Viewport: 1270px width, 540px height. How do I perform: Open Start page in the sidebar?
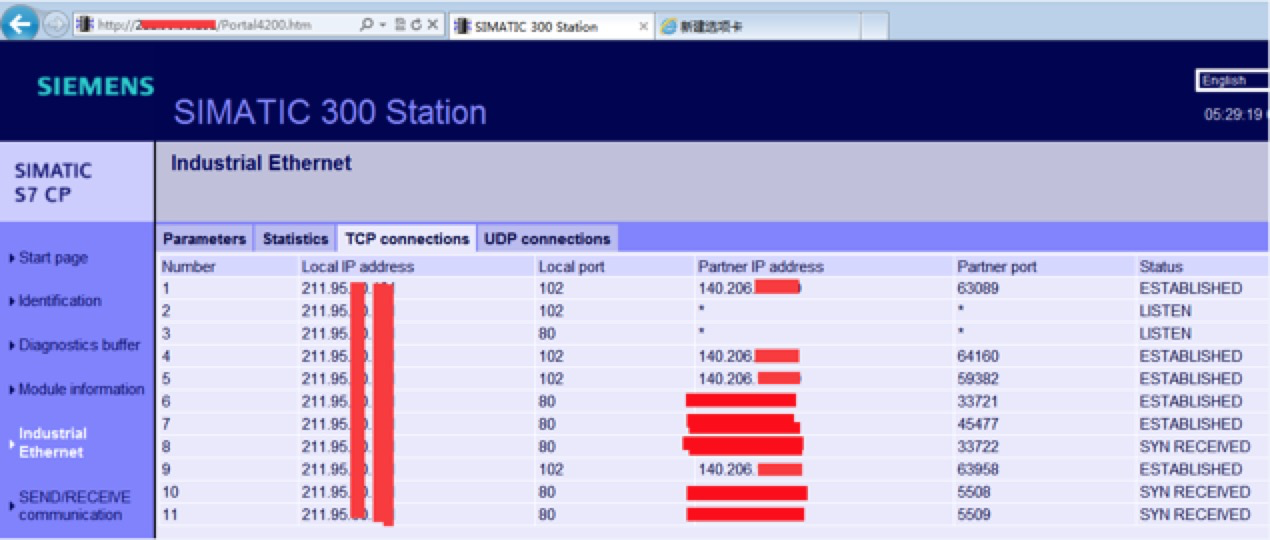click(x=53, y=258)
